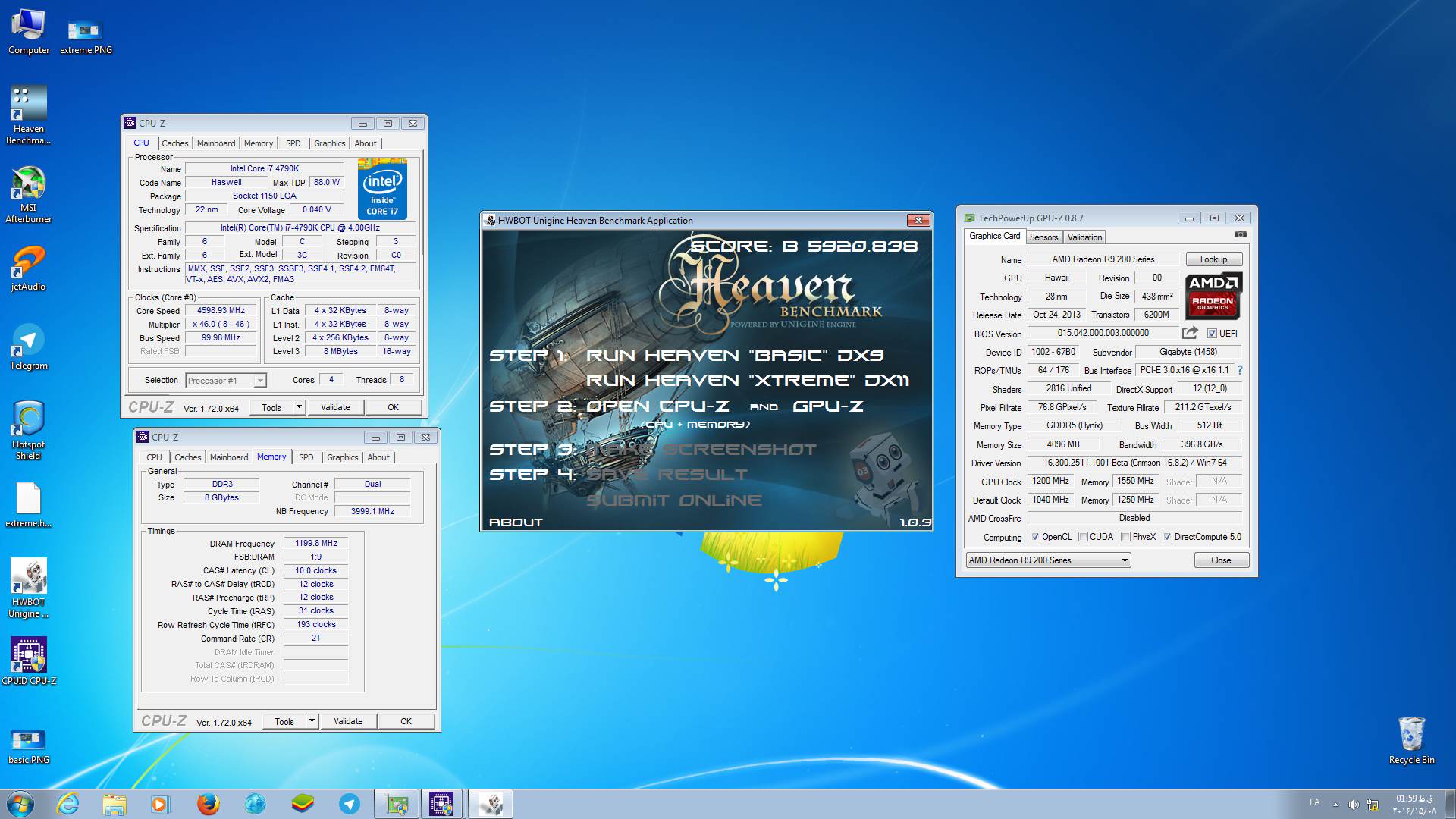Viewport: 1456px width, 819px height.
Task: Switch to Validation tab in GPU-Z
Action: tap(1084, 237)
